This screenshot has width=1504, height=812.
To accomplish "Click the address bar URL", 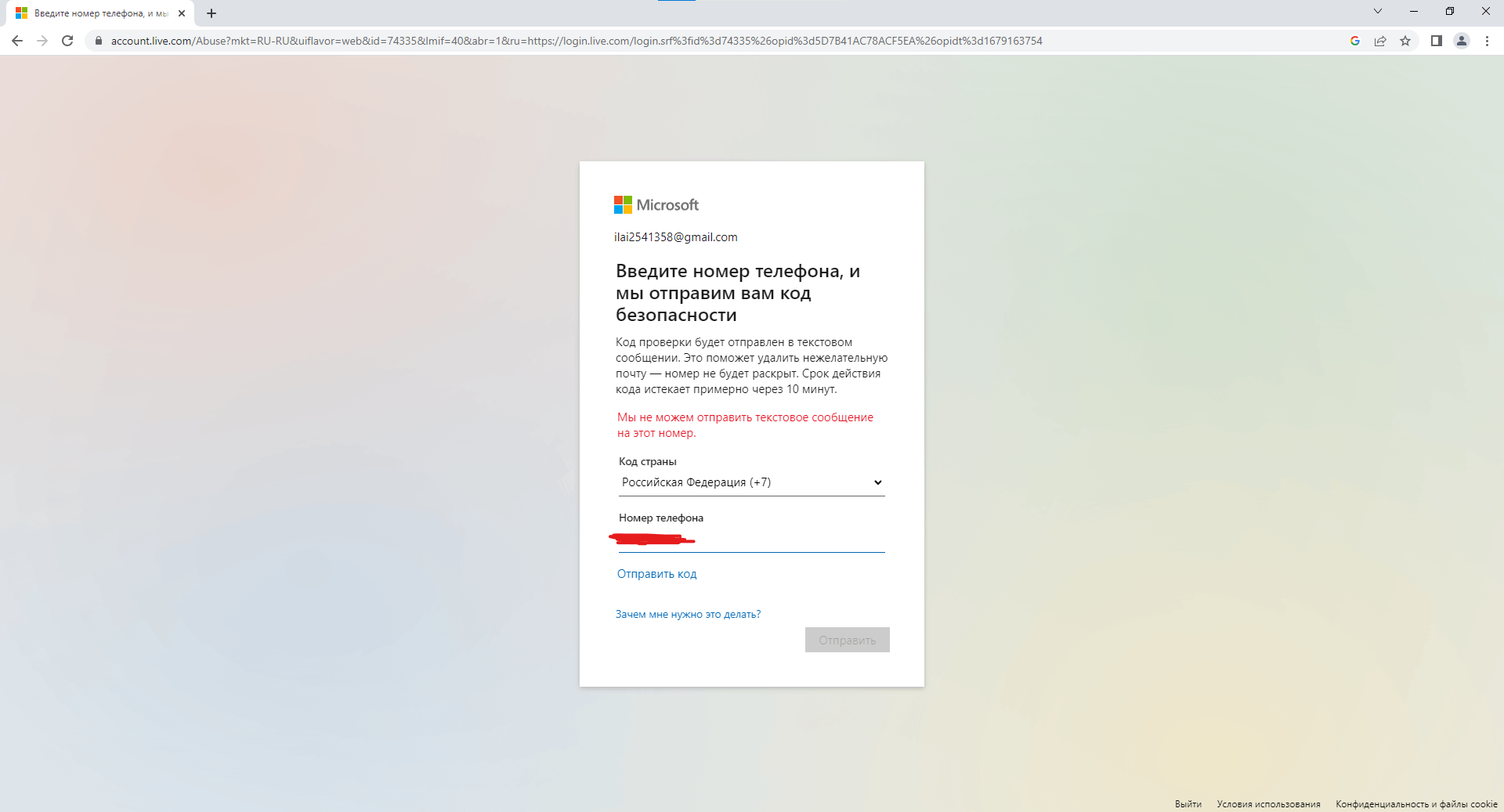I will coord(577,41).
